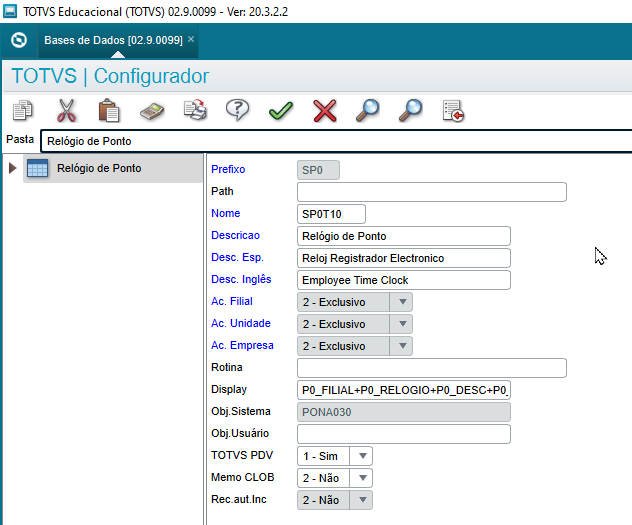Expand the Relógio de Ponto tree node
This screenshot has height=525, width=632.
click(12, 168)
